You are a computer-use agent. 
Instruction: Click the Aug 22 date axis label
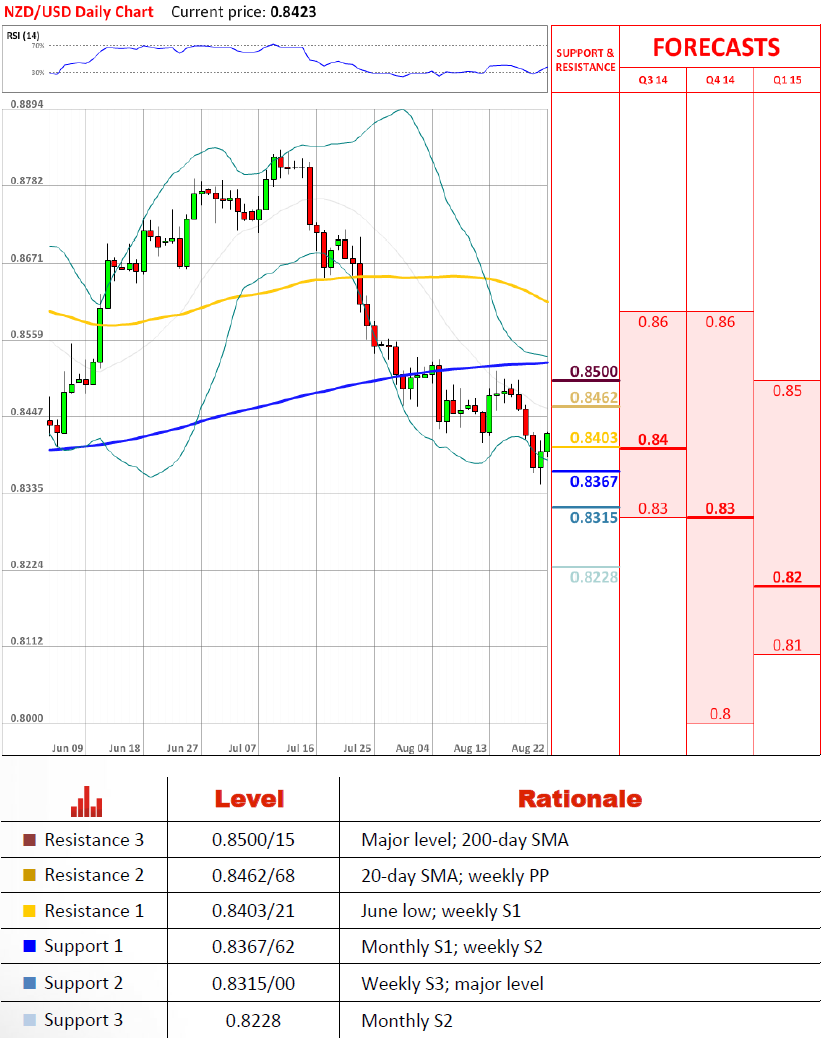528,748
